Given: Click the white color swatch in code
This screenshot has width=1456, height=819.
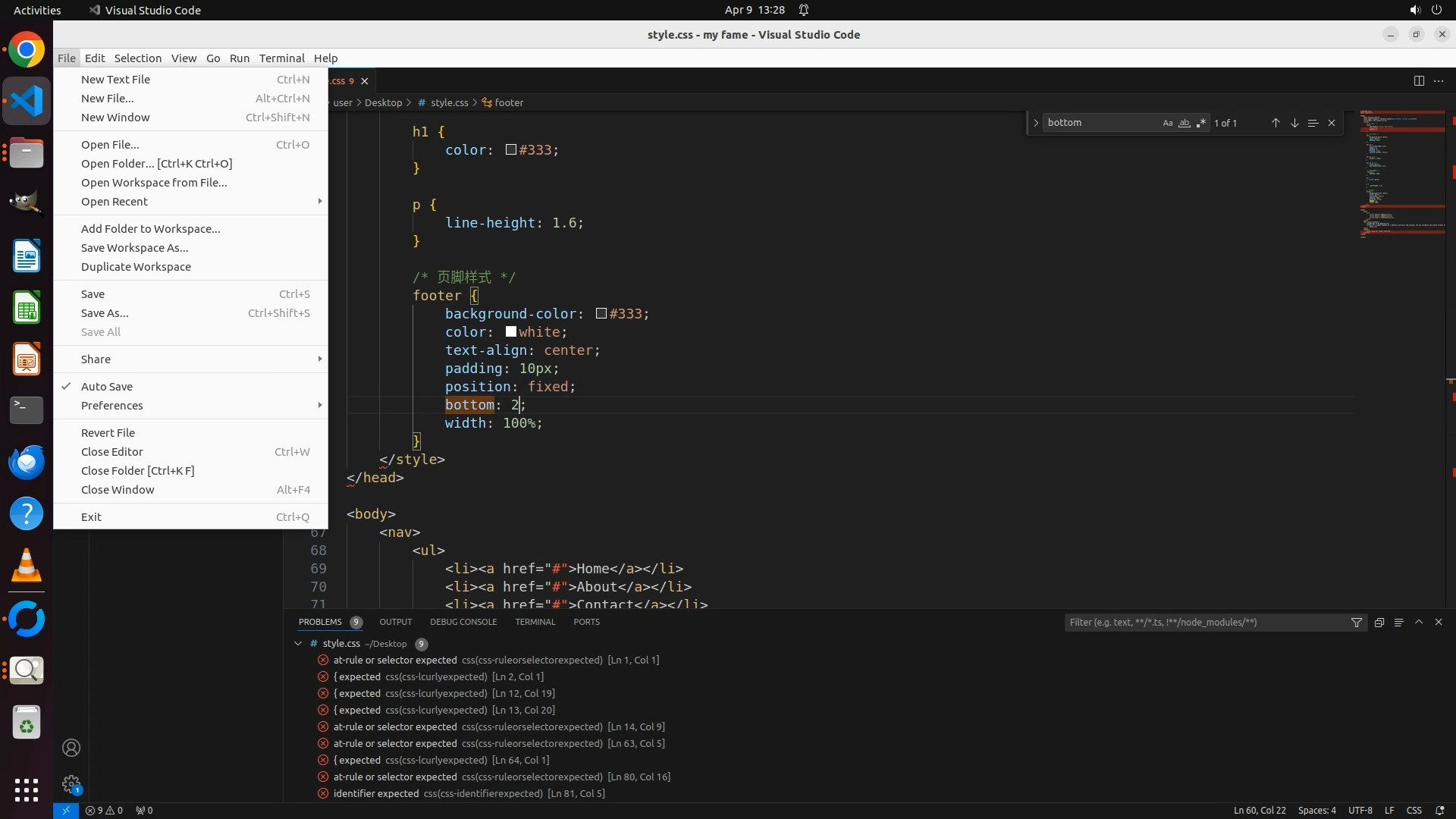Looking at the screenshot, I should click(511, 332).
